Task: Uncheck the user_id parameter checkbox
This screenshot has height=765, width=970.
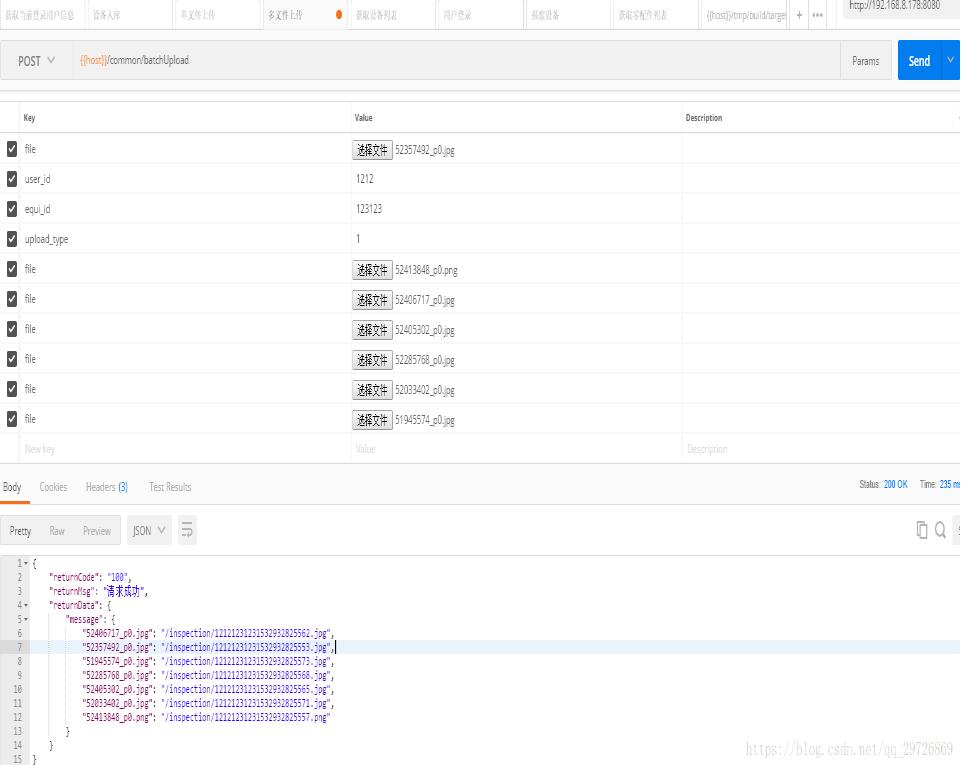Action: pyautogui.click(x=12, y=179)
